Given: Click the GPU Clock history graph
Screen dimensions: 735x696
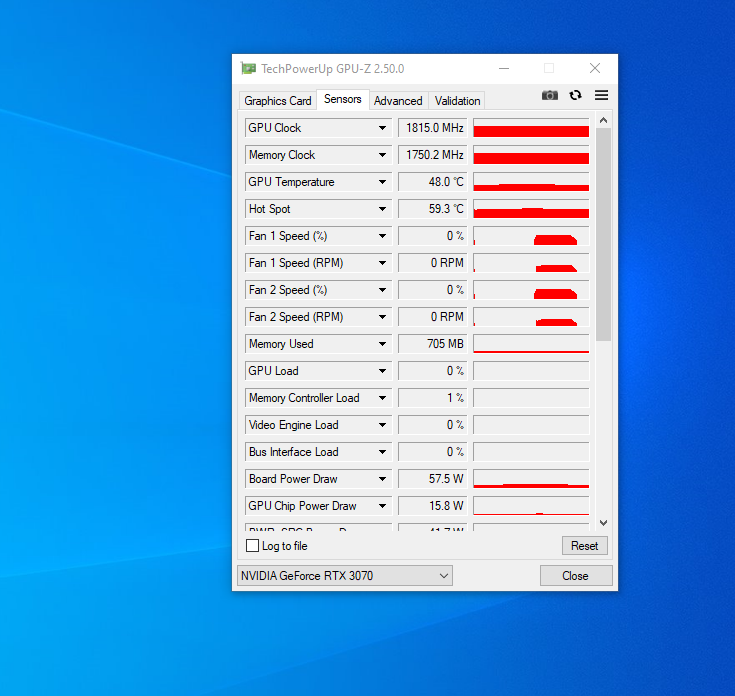Looking at the screenshot, I should coord(531,128).
